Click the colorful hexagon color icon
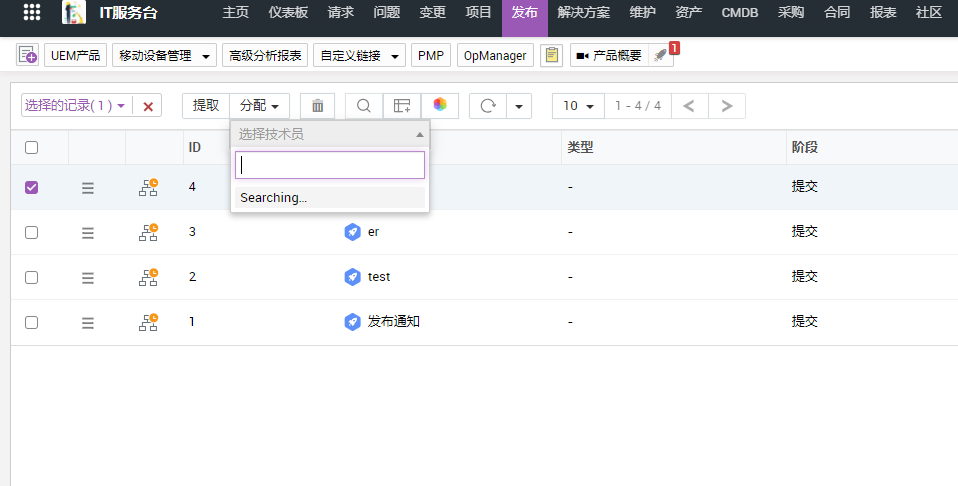The image size is (958, 486). [440, 106]
